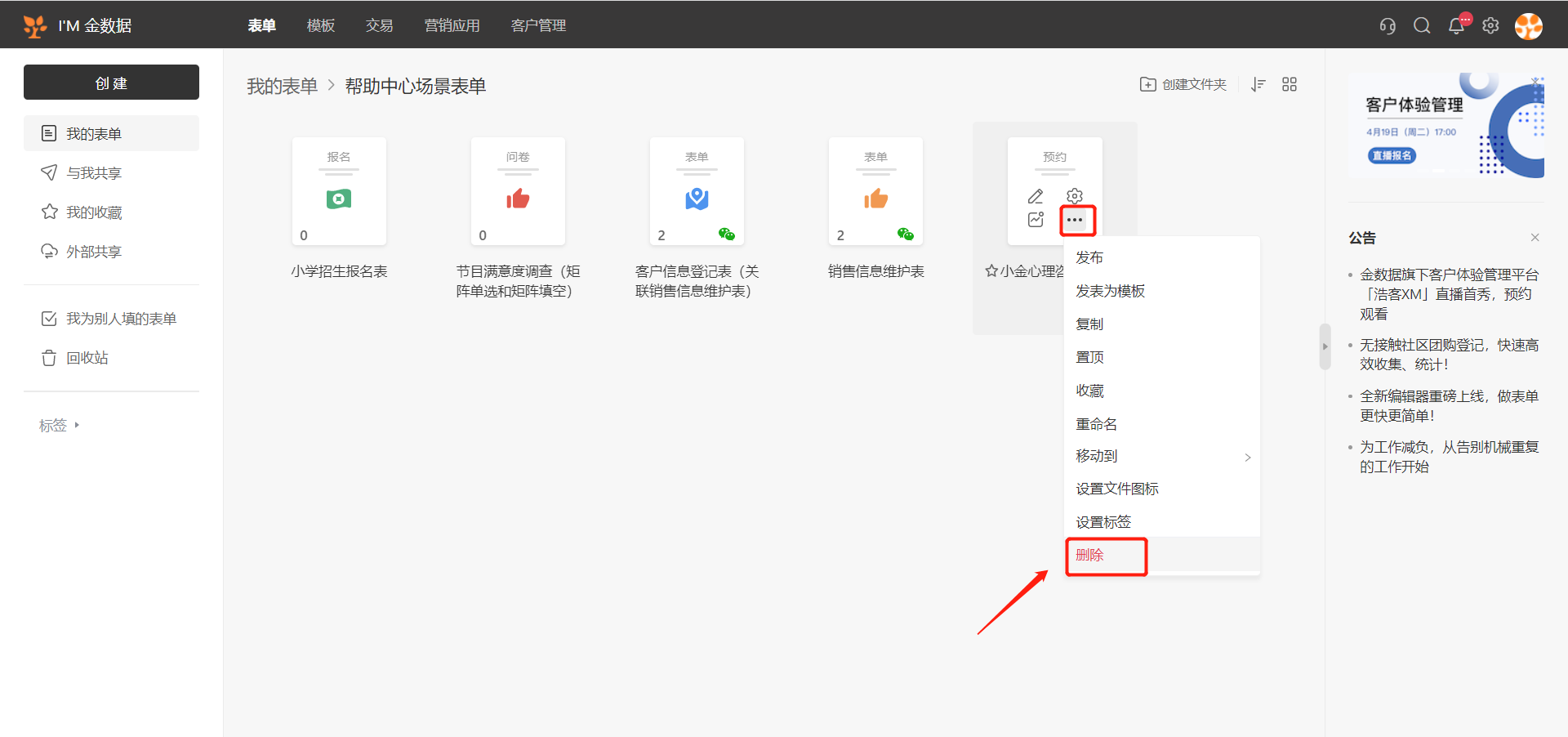Open the form settings gear icon on the card
The height and width of the screenshot is (737, 1568).
(x=1075, y=196)
